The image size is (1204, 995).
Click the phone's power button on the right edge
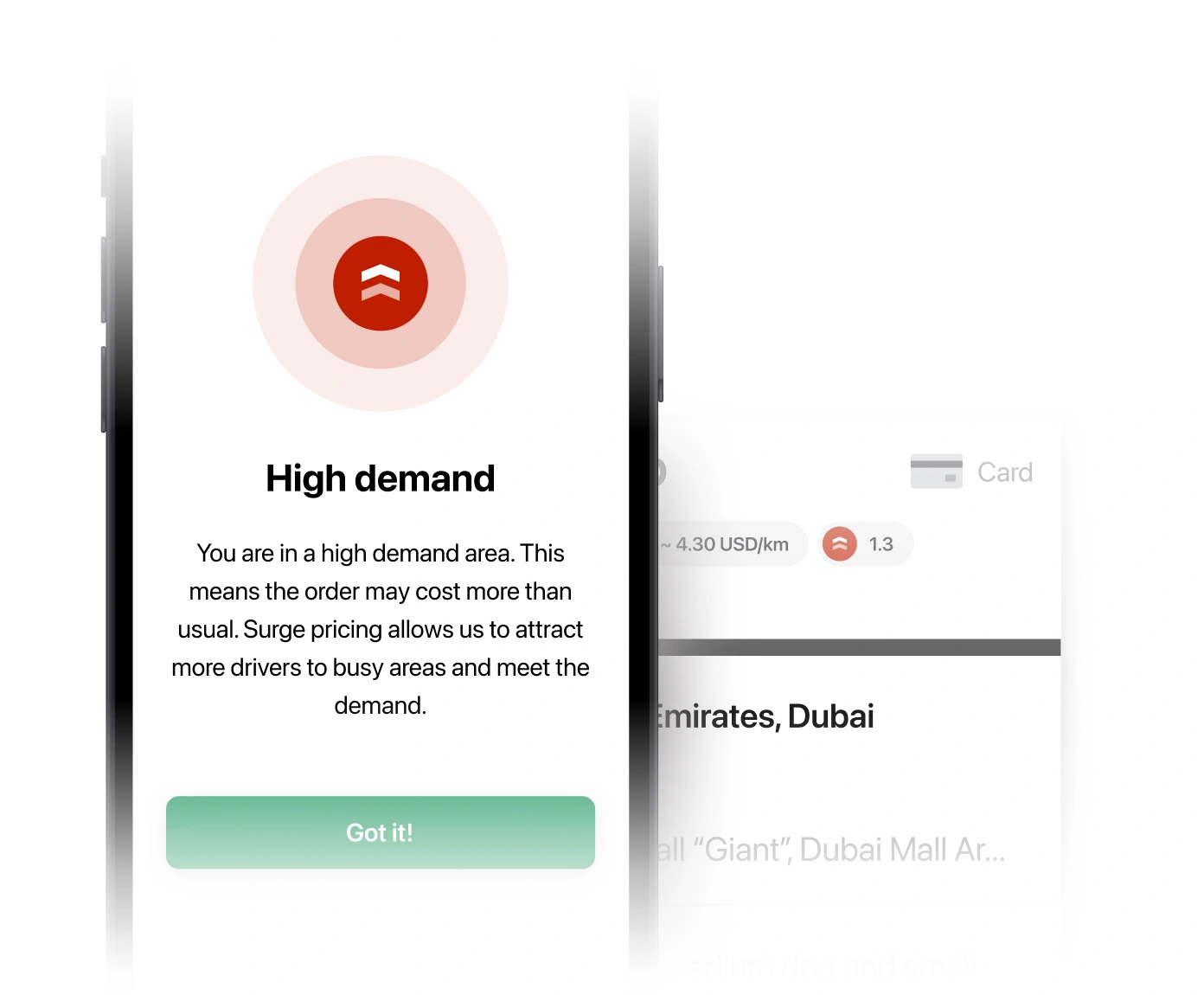tap(661, 334)
